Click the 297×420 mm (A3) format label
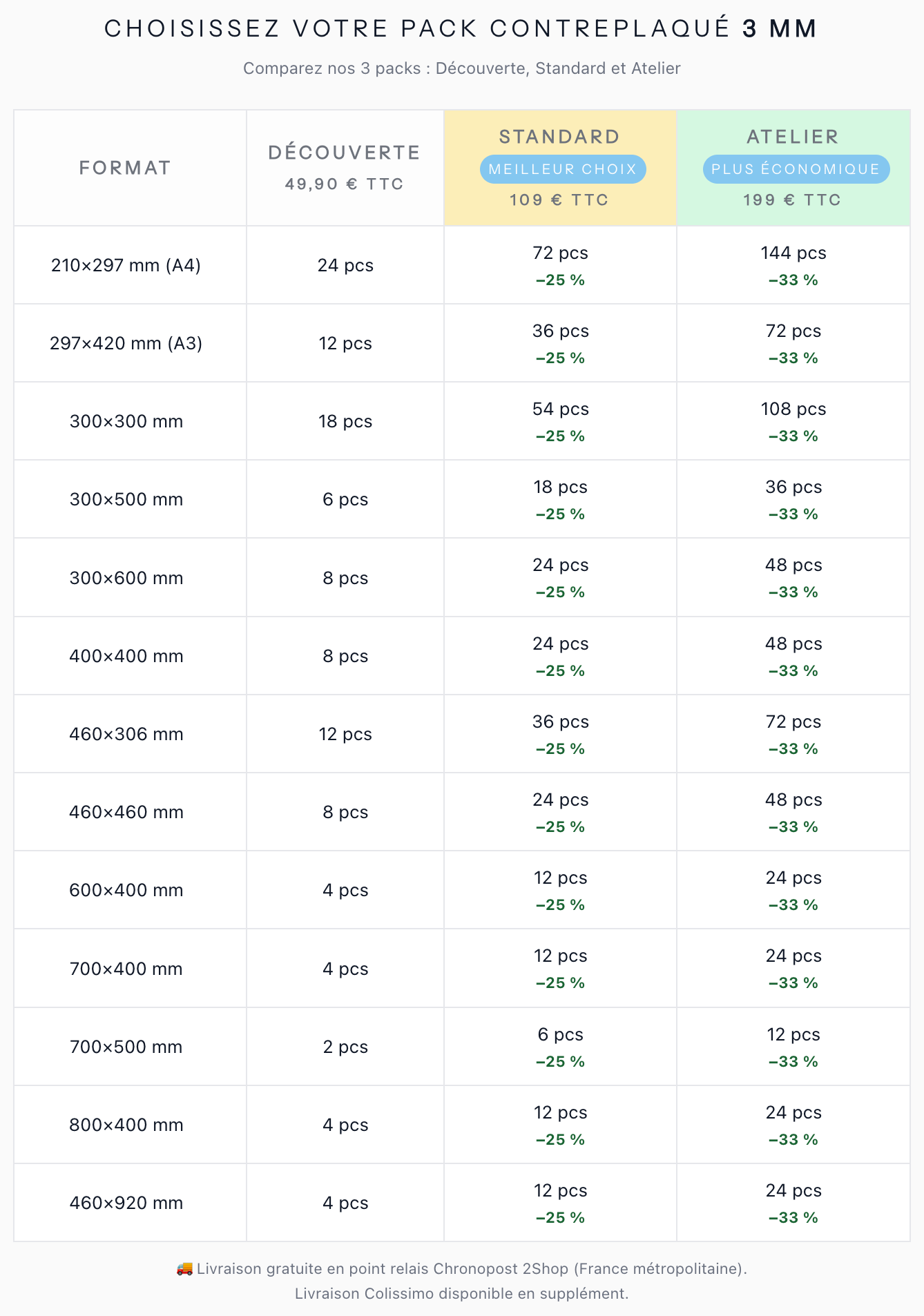The image size is (924, 1316). click(x=126, y=343)
